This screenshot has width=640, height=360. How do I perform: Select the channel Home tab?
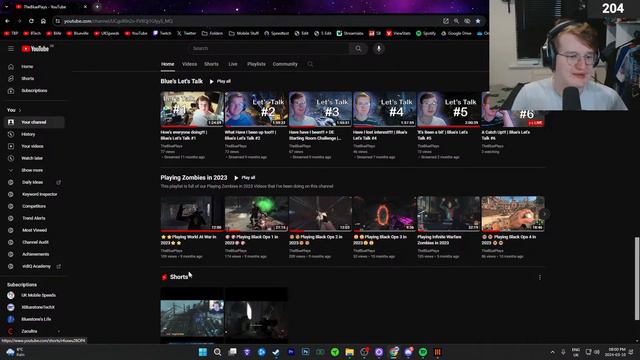click(x=167, y=64)
